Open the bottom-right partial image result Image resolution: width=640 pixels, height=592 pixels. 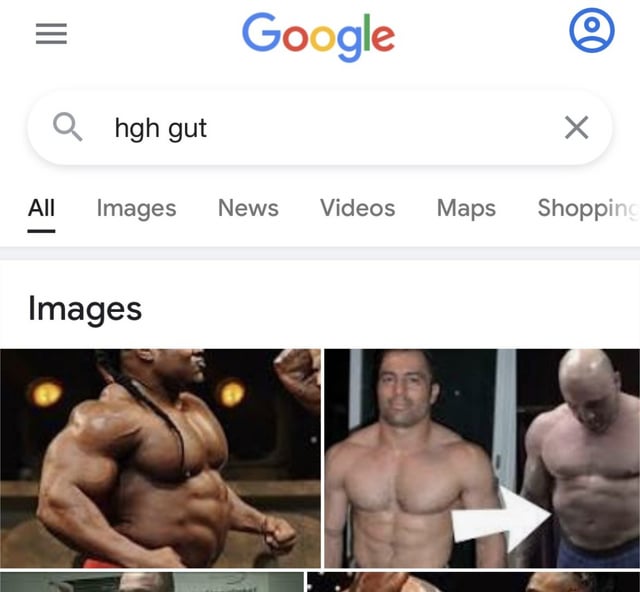click(473, 582)
